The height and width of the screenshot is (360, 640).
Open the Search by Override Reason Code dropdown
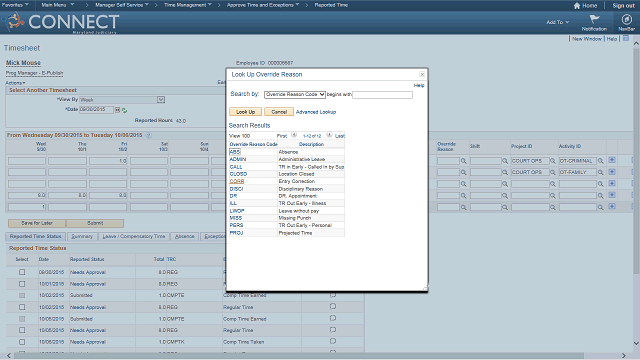coord(295,95)
